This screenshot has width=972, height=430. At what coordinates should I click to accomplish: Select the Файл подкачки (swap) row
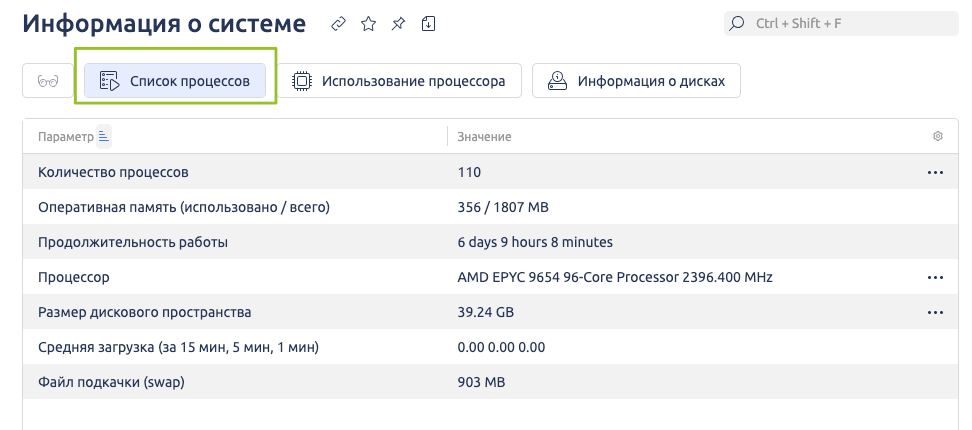click(112, 382)
